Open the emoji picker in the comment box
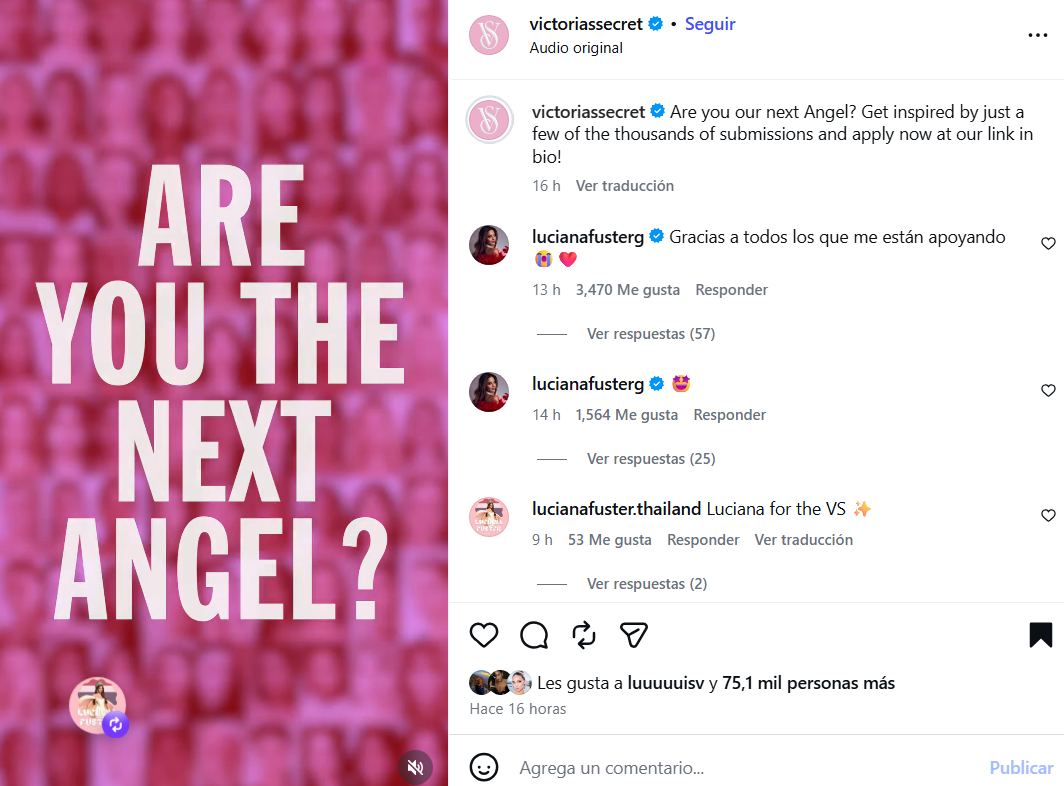This screenshot has width=1064, height=786. coord(485,768)
